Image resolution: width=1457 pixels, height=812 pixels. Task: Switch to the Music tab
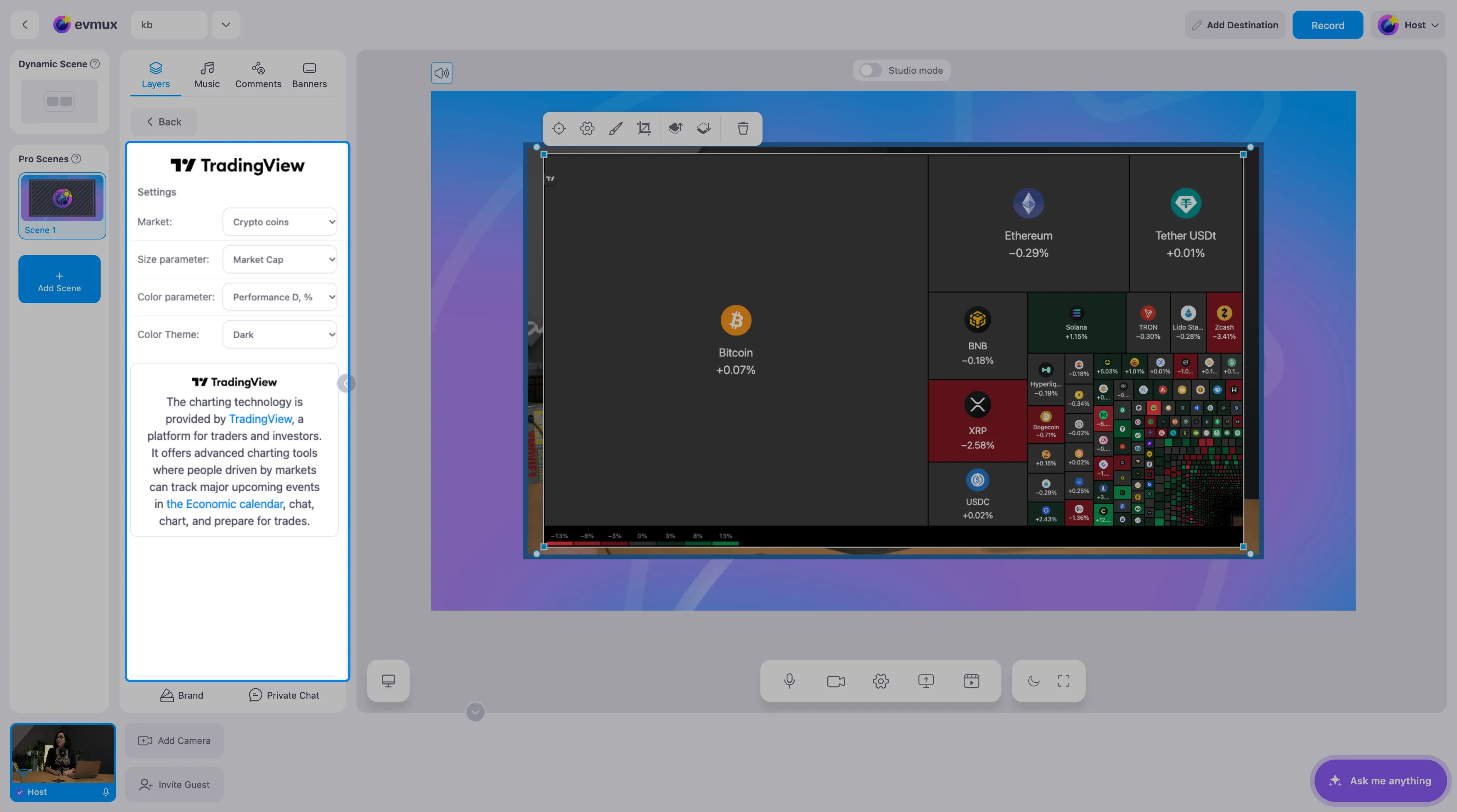(x=207, y=75)
